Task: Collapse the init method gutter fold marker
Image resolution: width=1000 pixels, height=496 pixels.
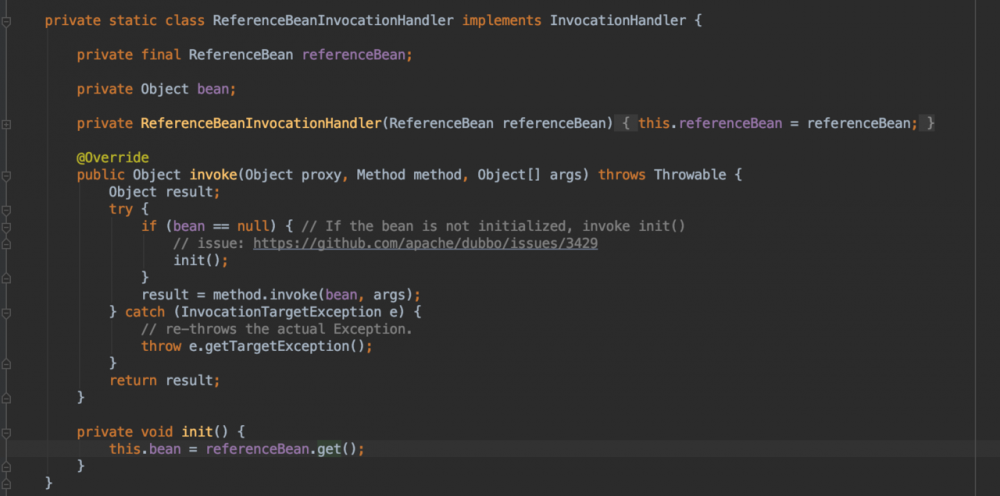Action: pyautogui.click(x=6, y=432)
